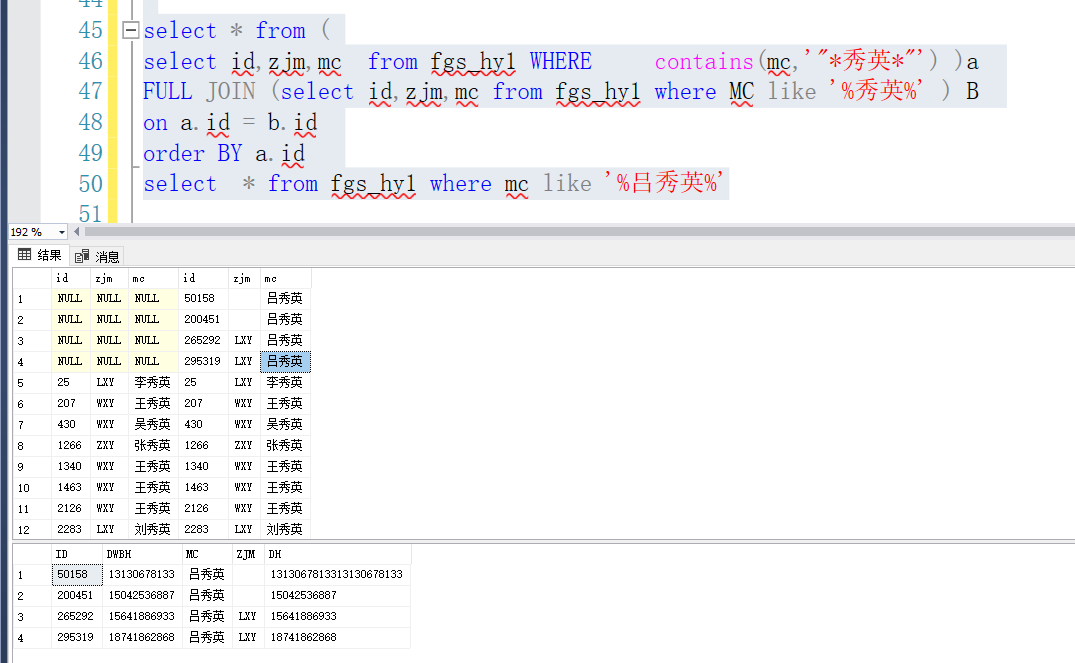Click line number 48 in the margin

coord(90,122)
